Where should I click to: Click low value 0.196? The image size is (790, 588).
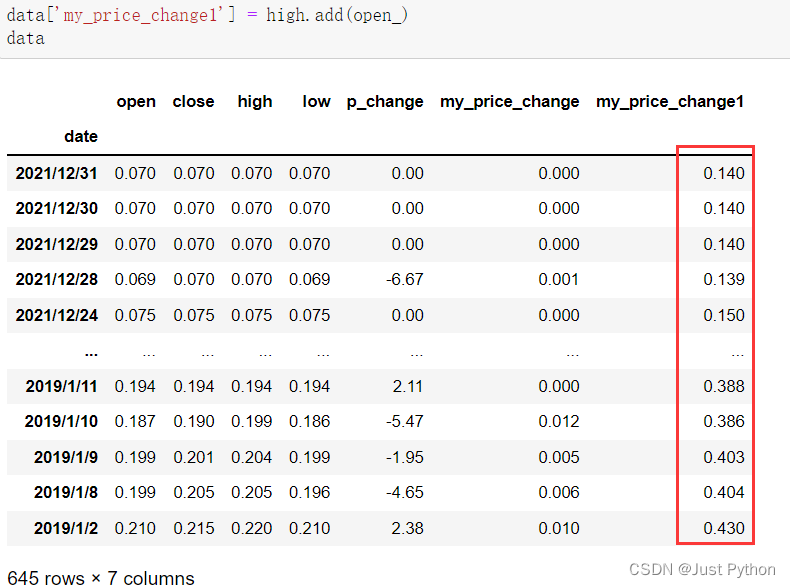coord(309,493)
